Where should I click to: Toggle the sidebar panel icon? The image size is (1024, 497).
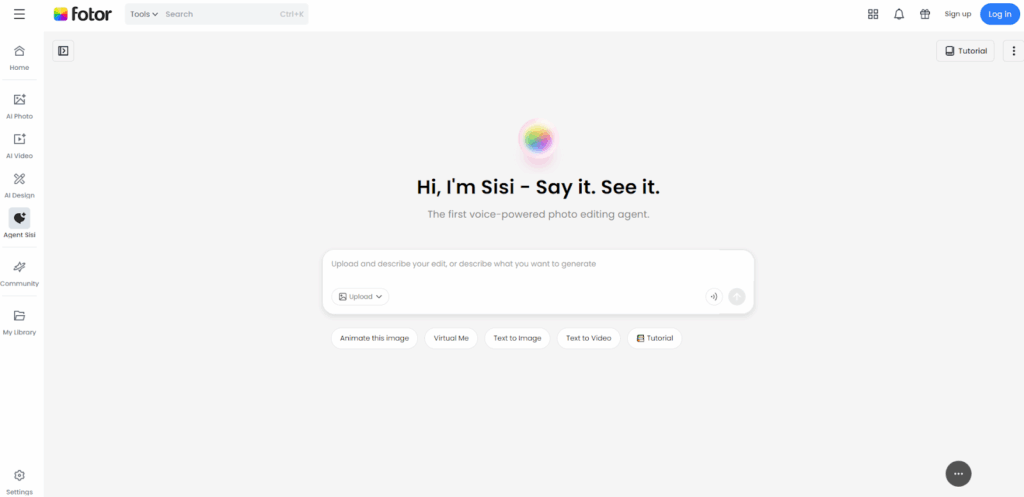click(x=63, y=51)
